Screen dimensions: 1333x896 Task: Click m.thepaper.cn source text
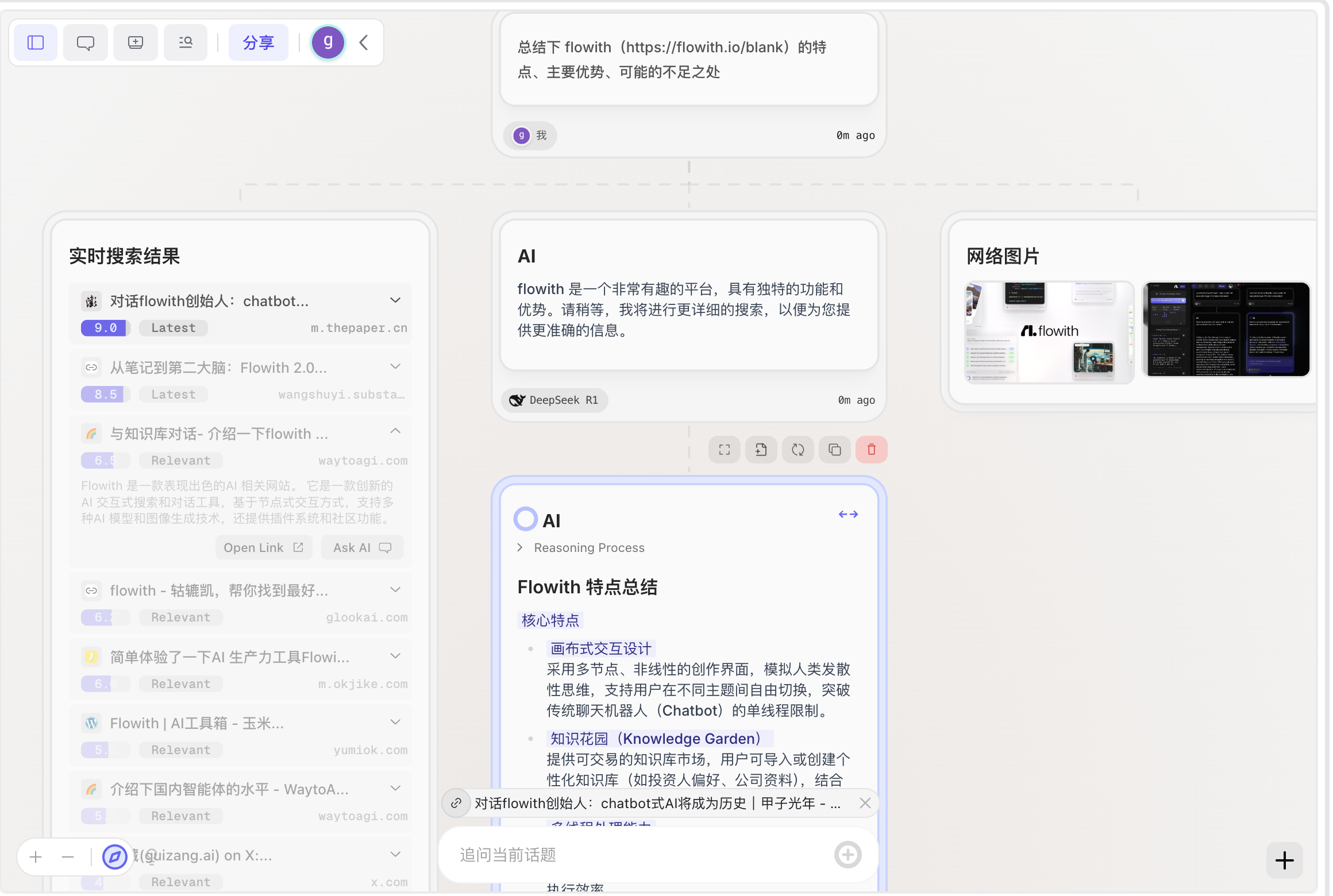pyautogui.click(x=359, y=328)
